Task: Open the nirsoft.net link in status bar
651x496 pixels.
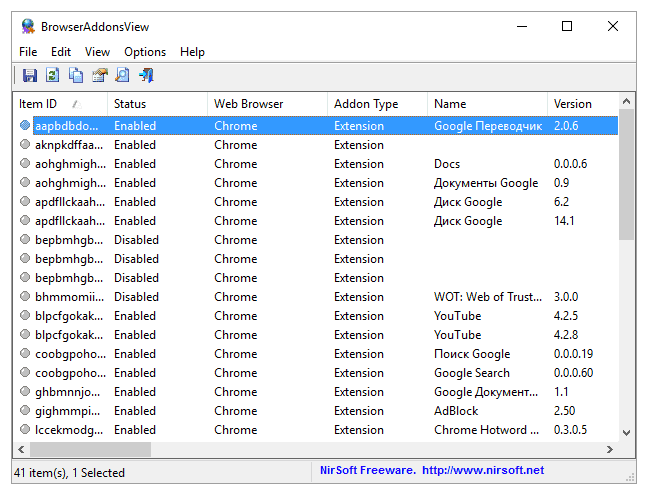Action: pyautogui.click(x=482, y=470)
